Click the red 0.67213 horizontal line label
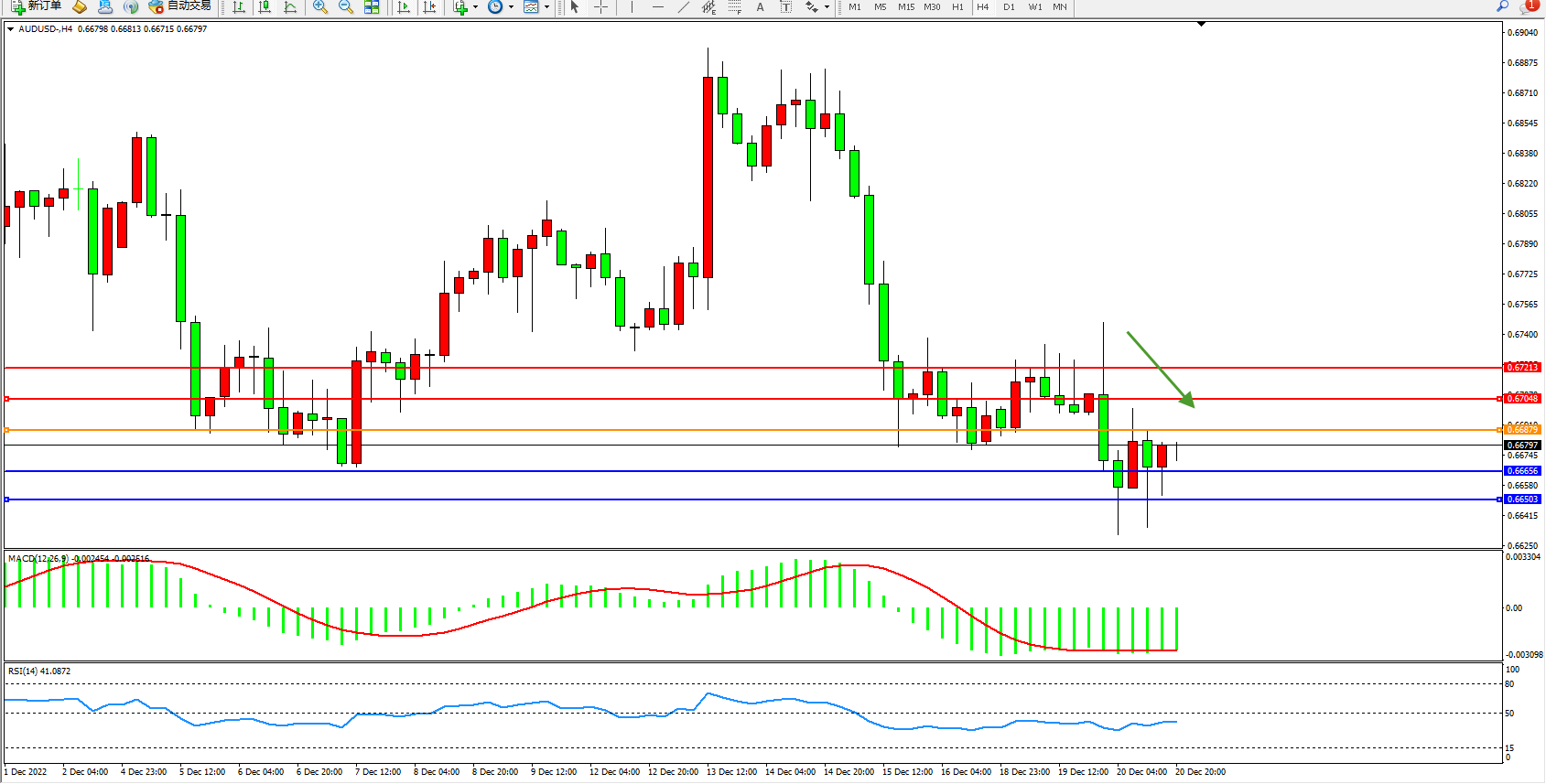The height and width of the screenshot is (784, 1546). (x=1522, y=368)
